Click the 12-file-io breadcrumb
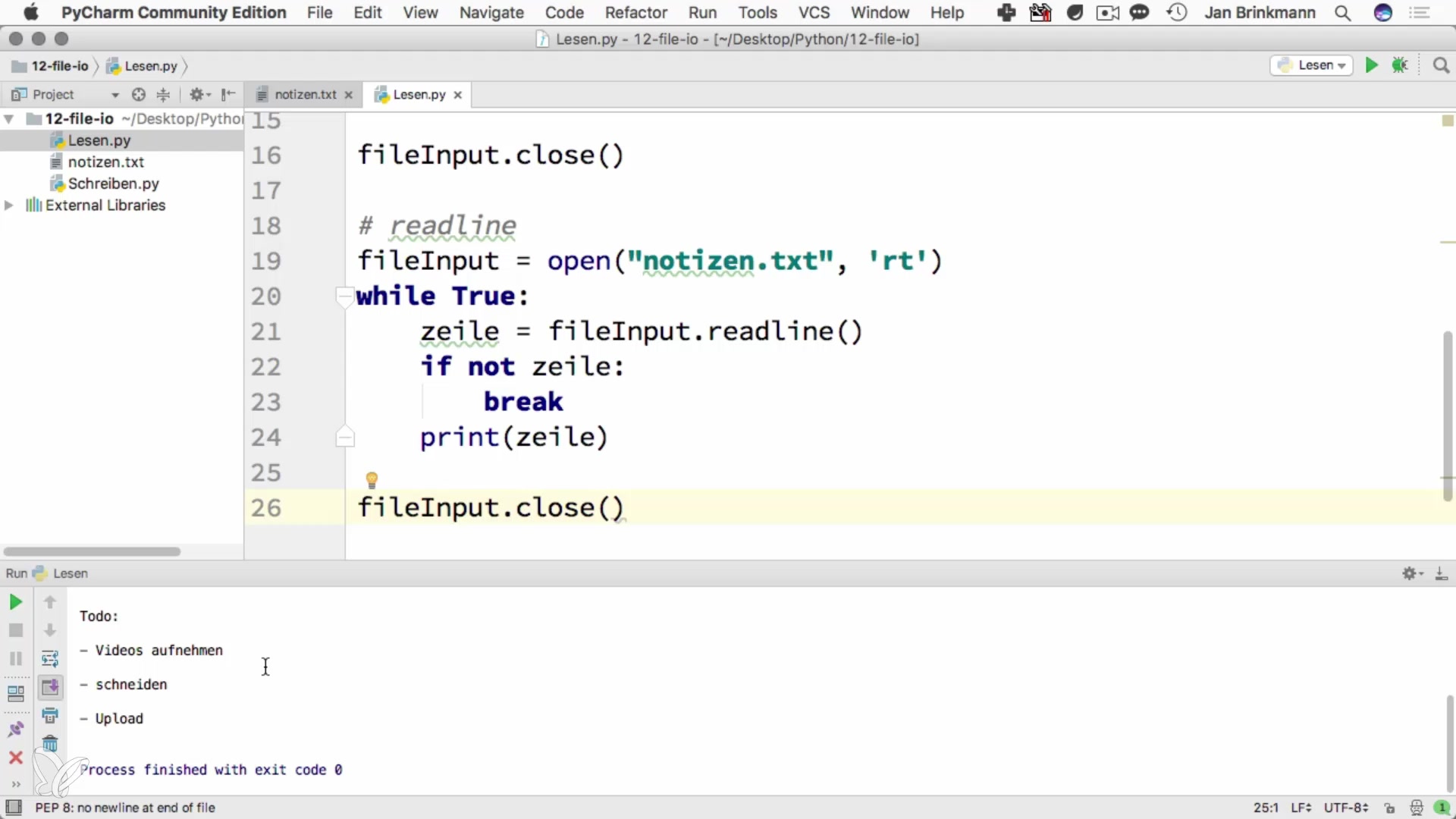Viewport: 1456px width, 819px height. coord(59,66)
